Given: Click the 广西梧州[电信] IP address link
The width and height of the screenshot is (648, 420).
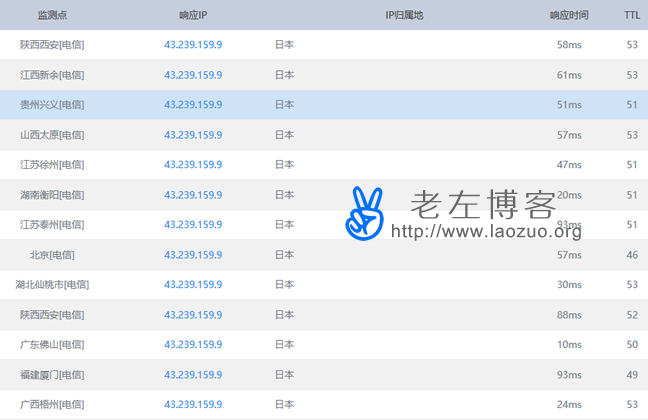Looking at the screenshot, I should [193, 405].
